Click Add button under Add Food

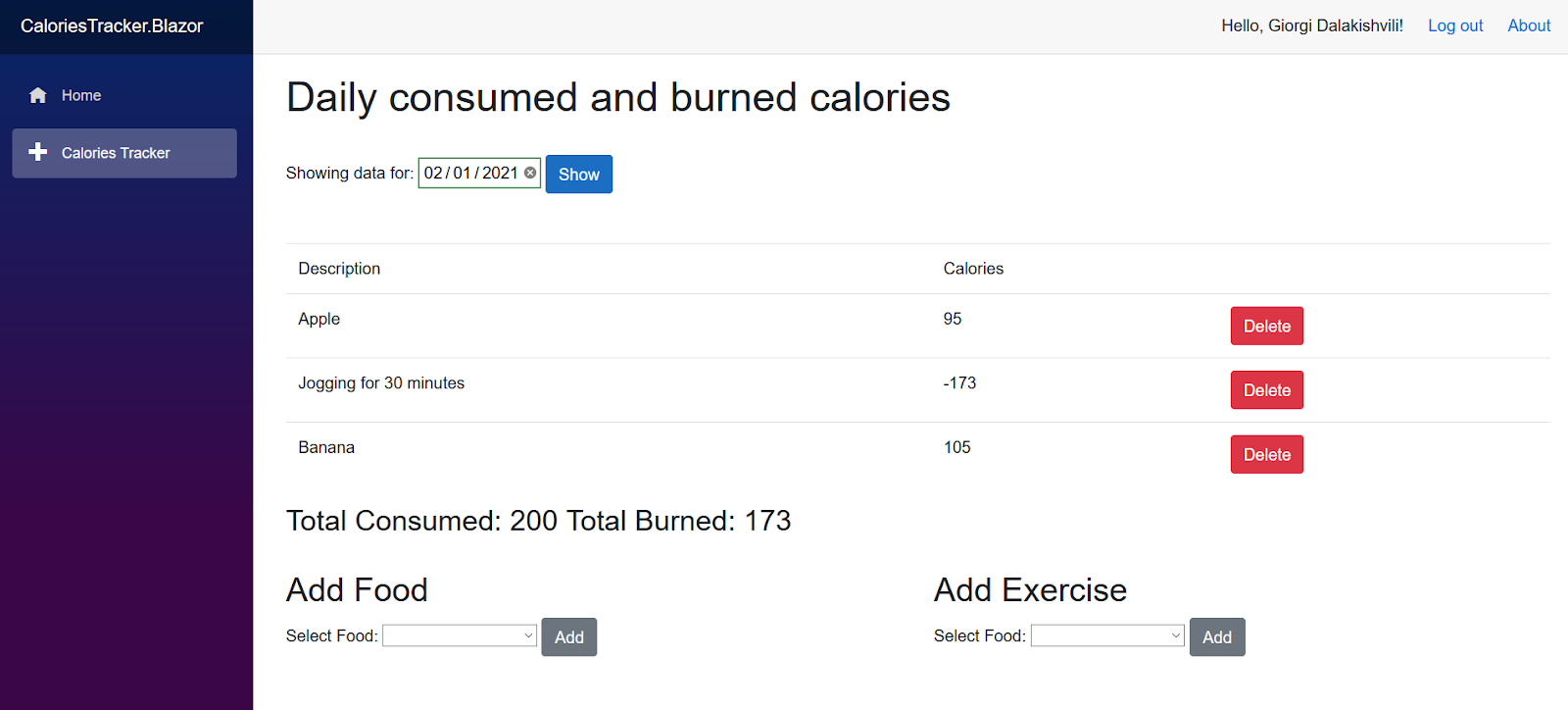point(568,637)
